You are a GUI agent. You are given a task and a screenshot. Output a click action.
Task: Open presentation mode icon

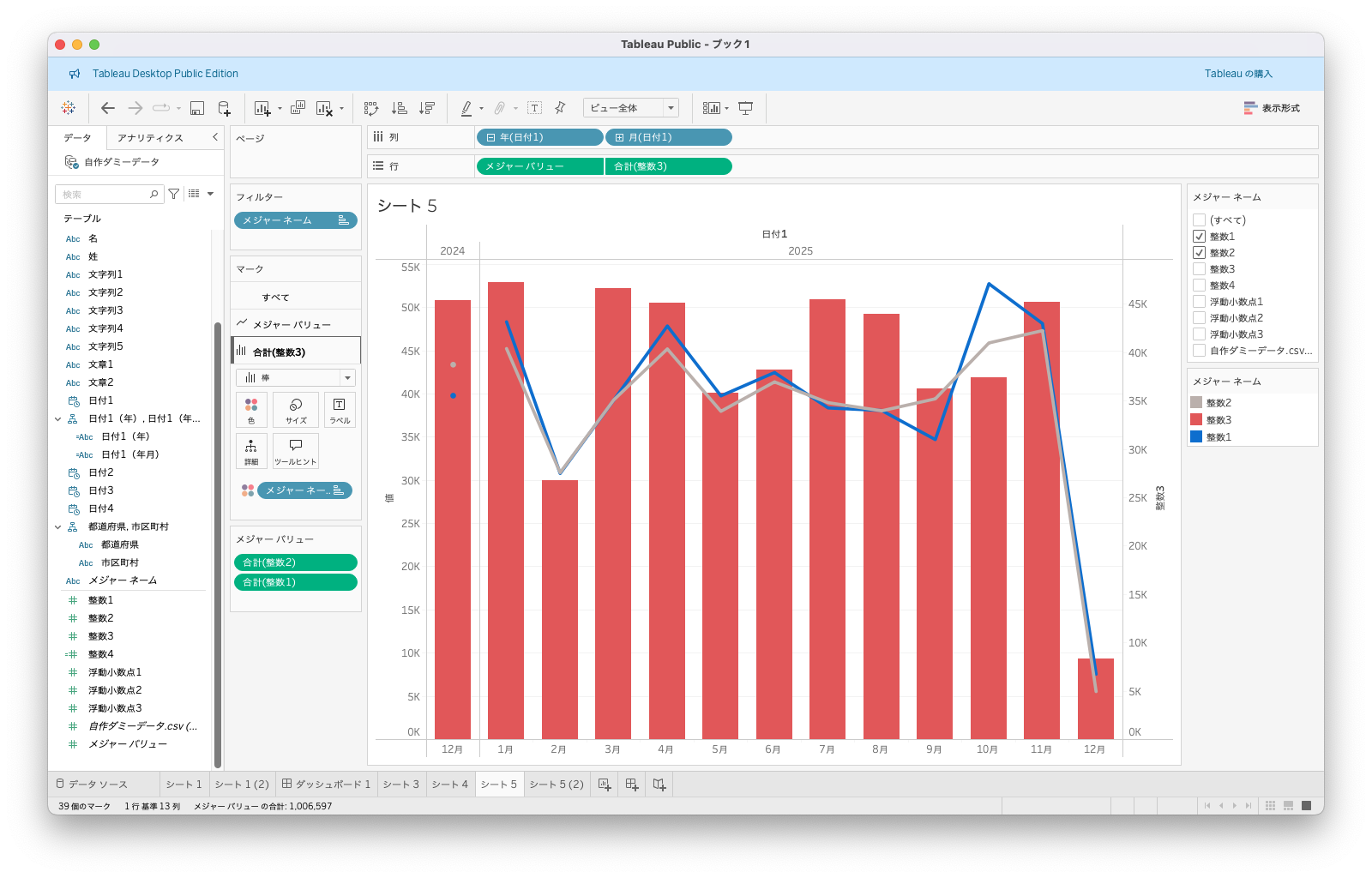746,108
